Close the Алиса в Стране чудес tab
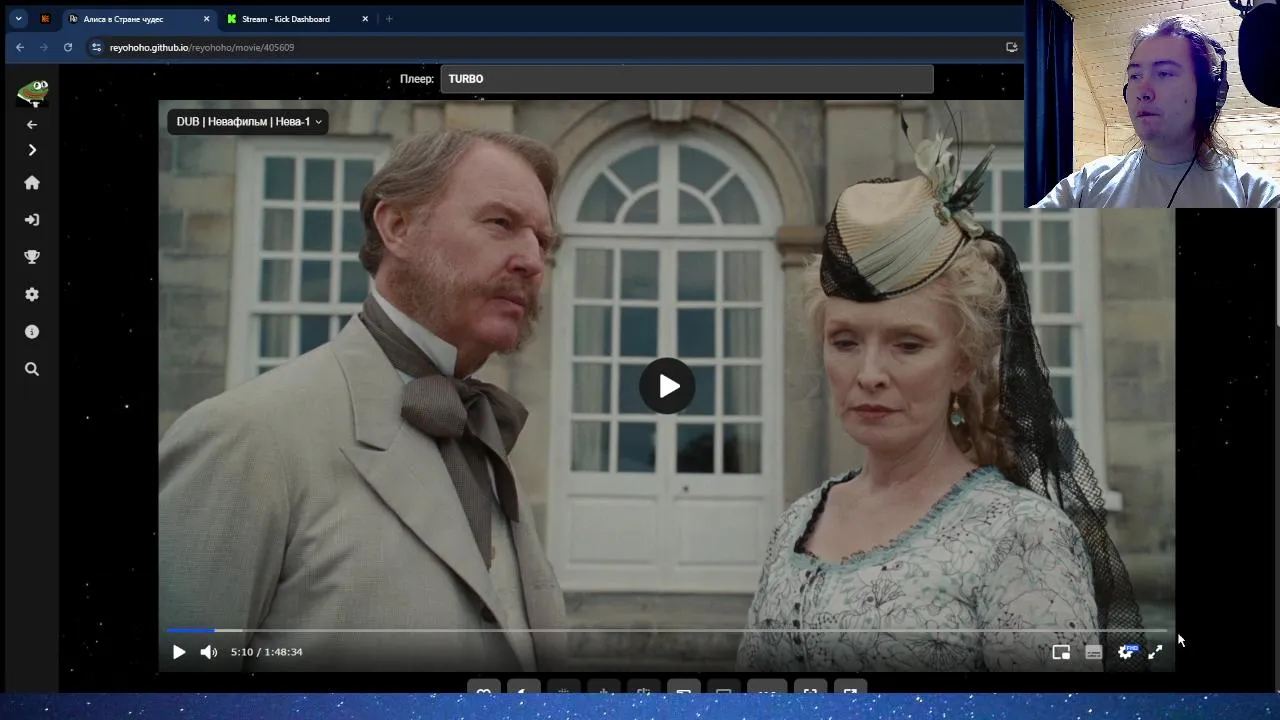Image resolution: width=1280 pixels, height=720 pixels. 206,19
